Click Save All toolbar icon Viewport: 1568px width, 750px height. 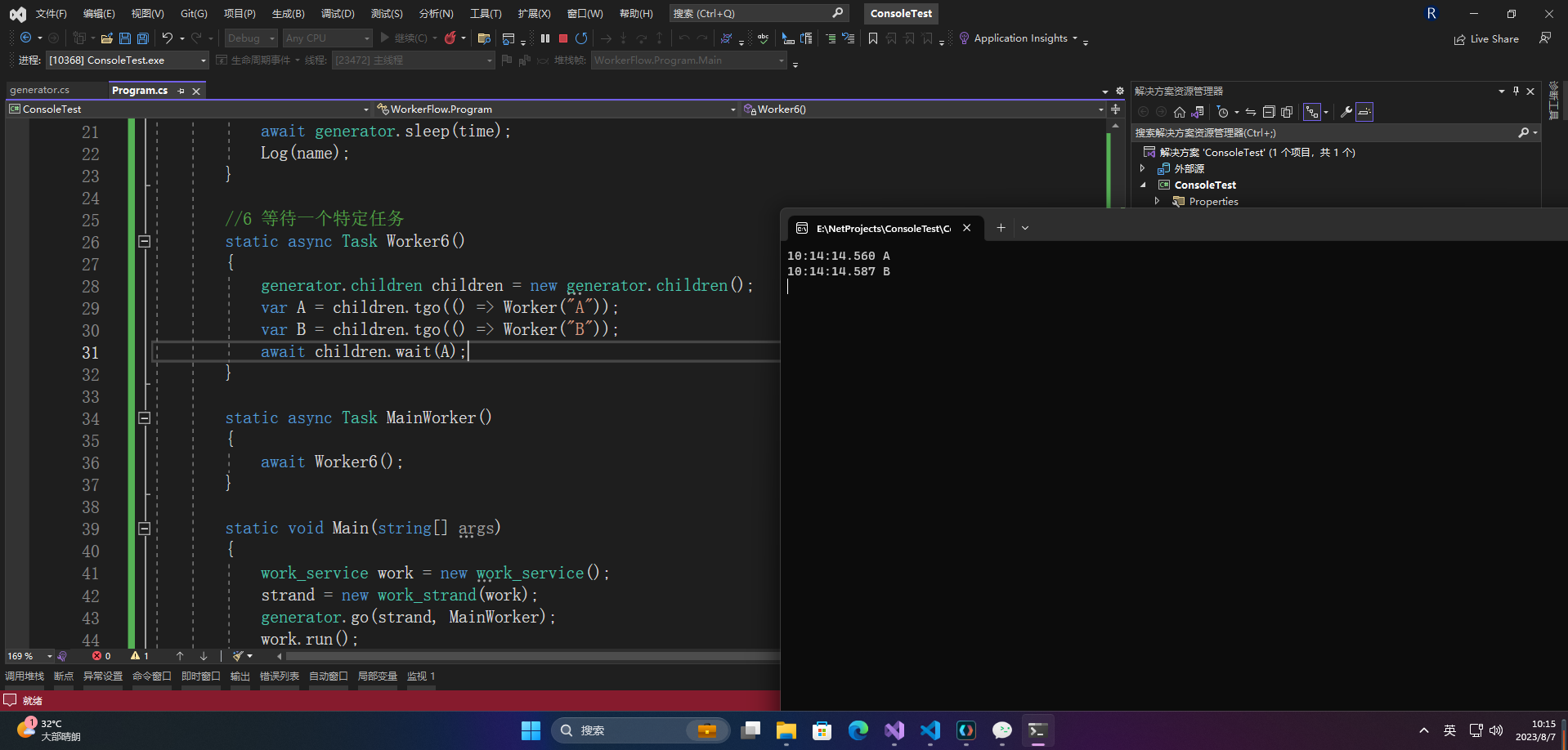tap(143, 38)
